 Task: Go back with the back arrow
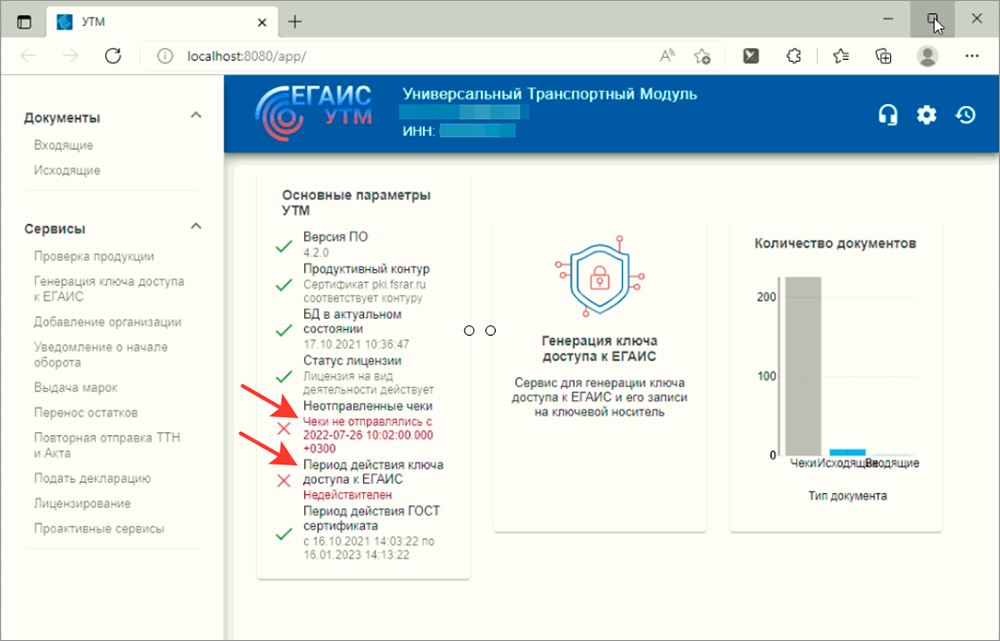[x=29, y=56]
